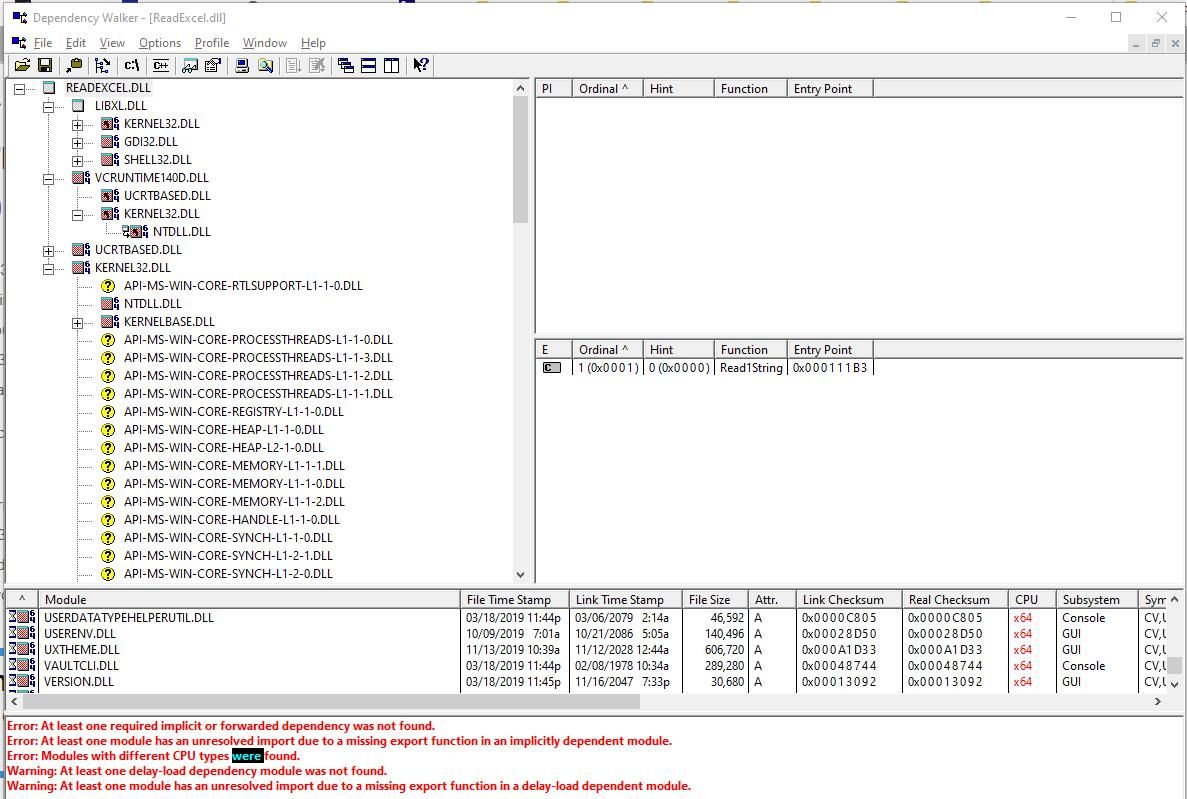Toggle the horizontal pane splitter view icon
The width and height of the screenshot is (1187, 799).
(x=368, y=65)
